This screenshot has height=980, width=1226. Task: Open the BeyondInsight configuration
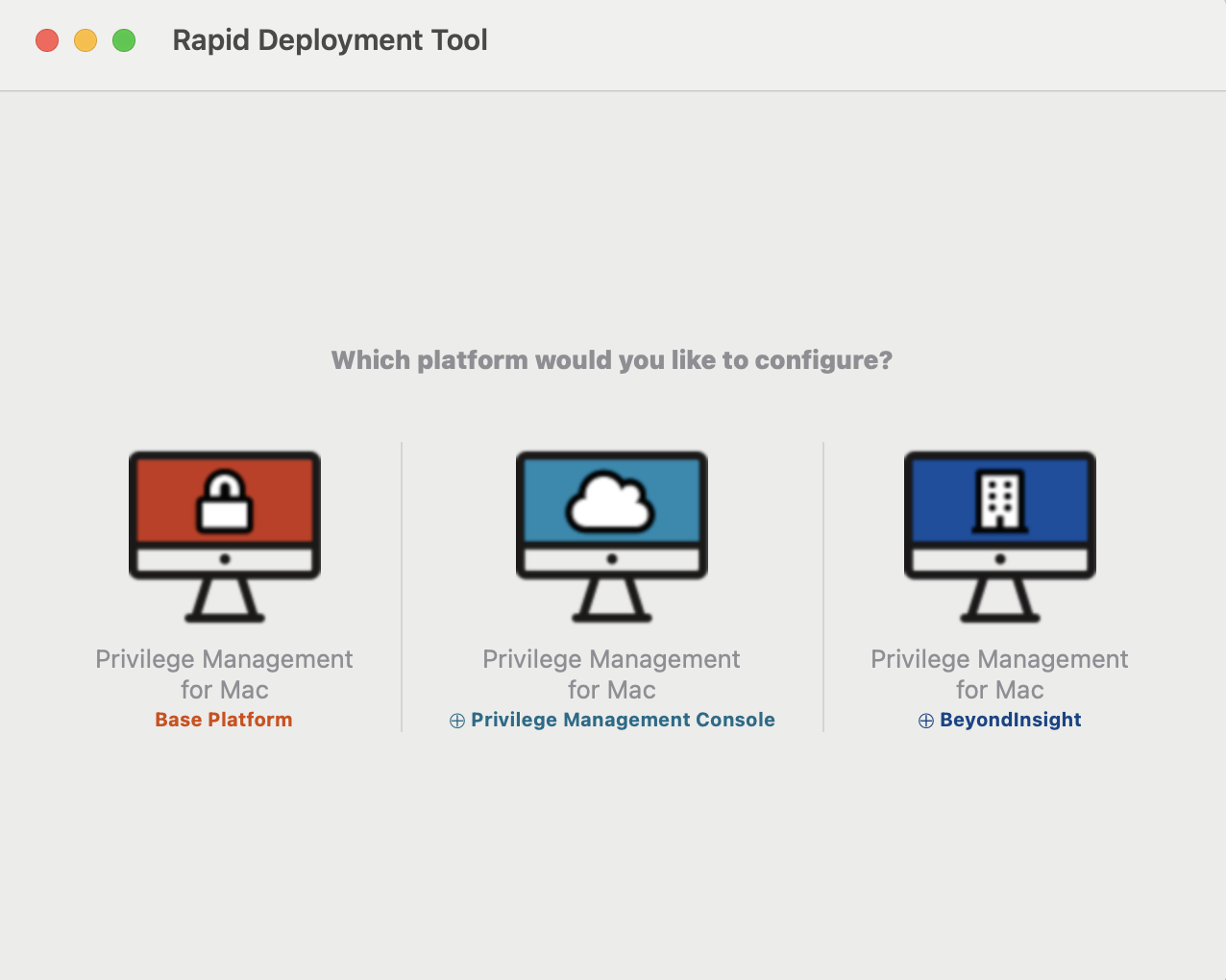click(x=1010, y=719)
